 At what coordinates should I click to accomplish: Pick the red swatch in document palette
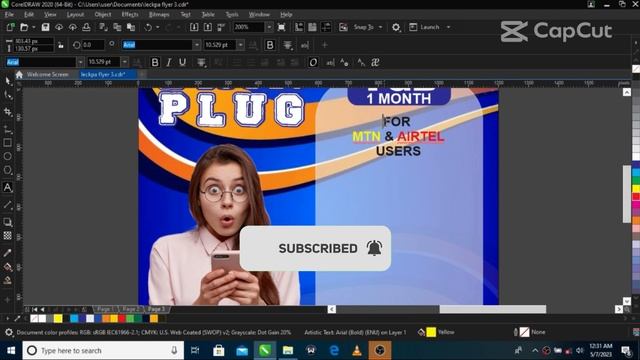122,318
